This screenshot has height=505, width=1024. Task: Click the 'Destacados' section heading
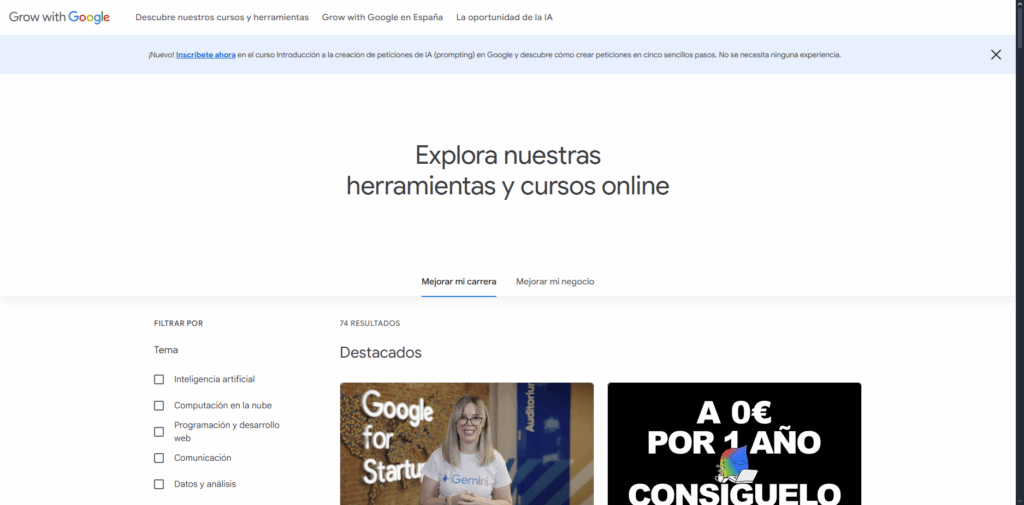coord(381,353)
